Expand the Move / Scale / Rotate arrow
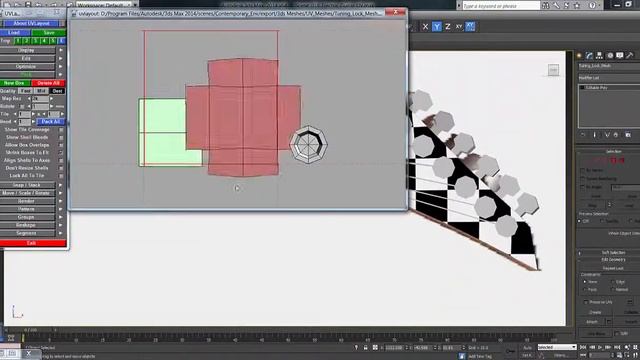This screenshot has width=640, height=360. [61, 193]
